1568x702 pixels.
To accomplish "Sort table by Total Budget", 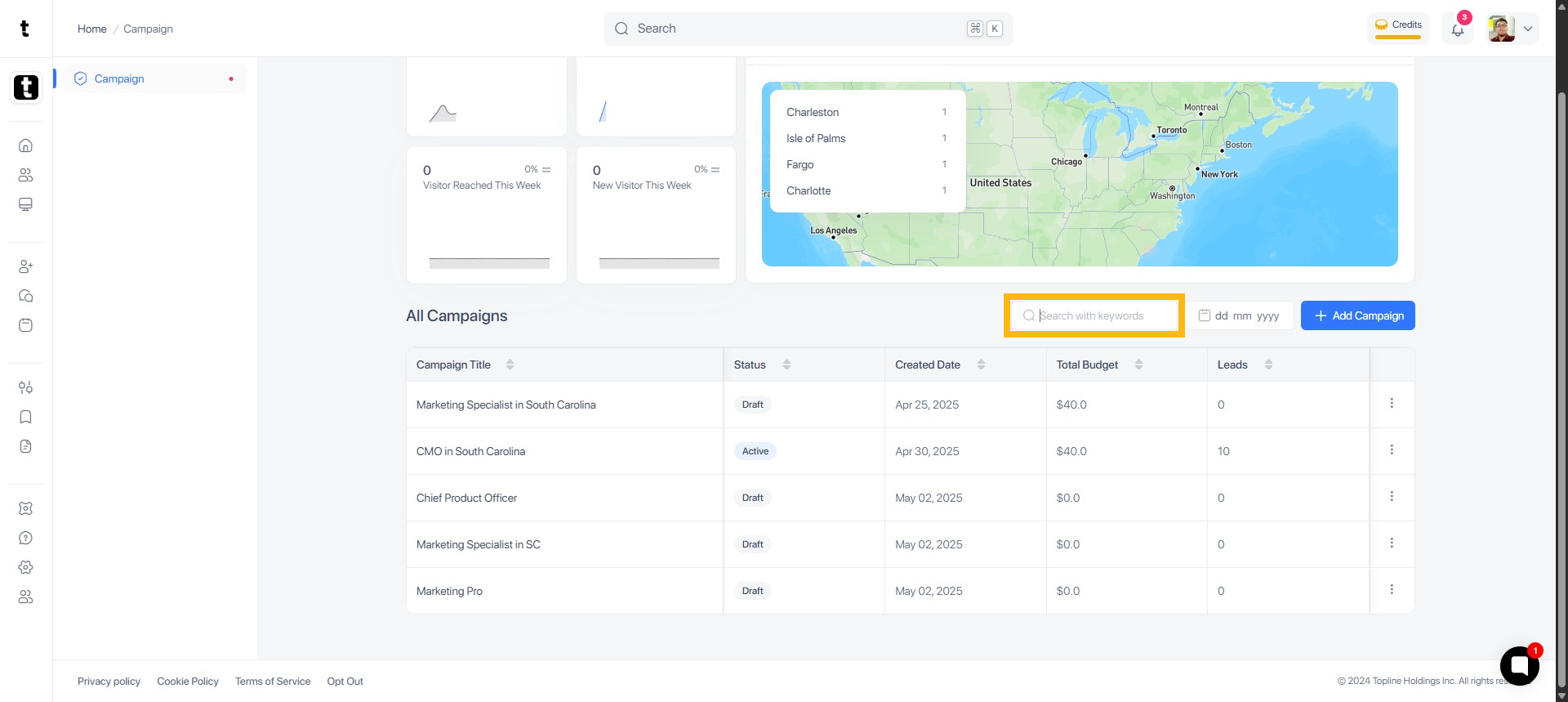I will pyautogui.click(x=1138, y=364).
